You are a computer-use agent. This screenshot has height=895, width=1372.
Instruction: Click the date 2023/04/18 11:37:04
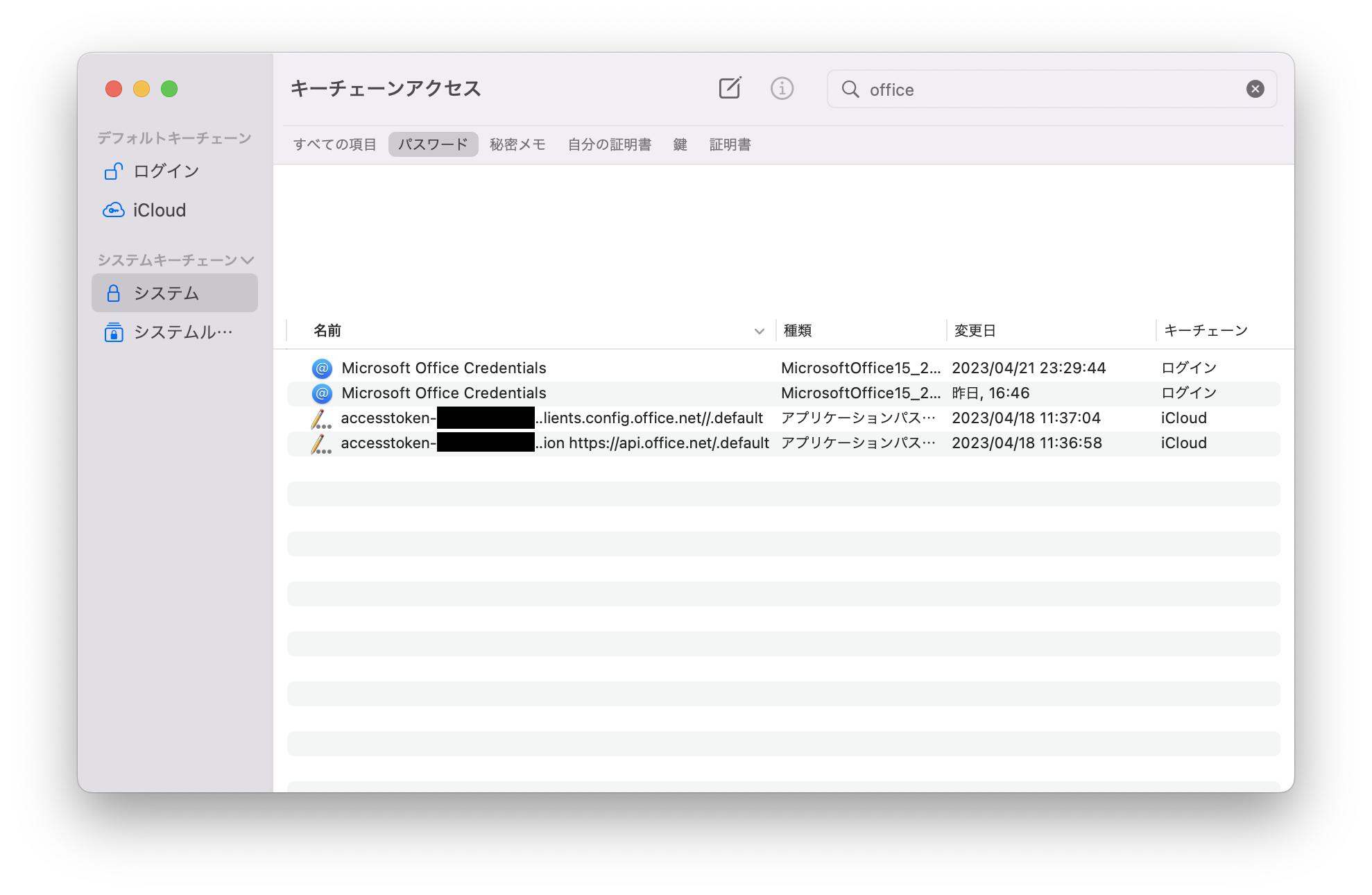[x=1026, y=418]
